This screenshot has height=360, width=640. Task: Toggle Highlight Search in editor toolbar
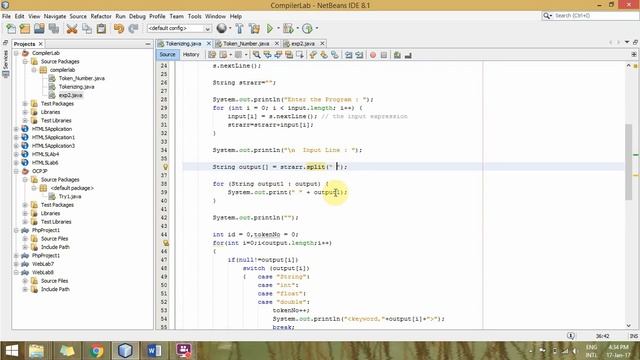tap(289, 55)
